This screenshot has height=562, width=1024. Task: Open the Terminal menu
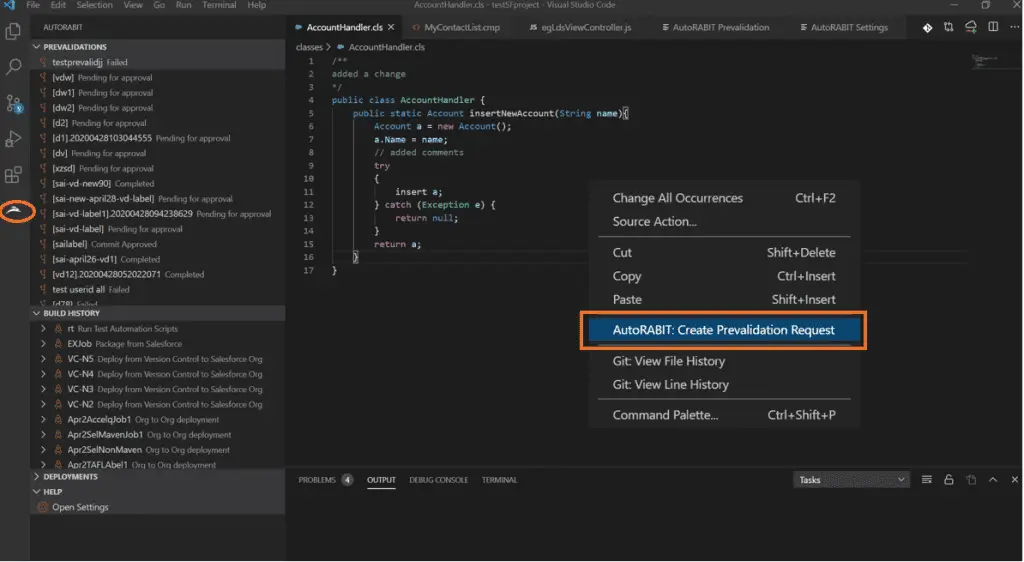(x=219, y=5)
